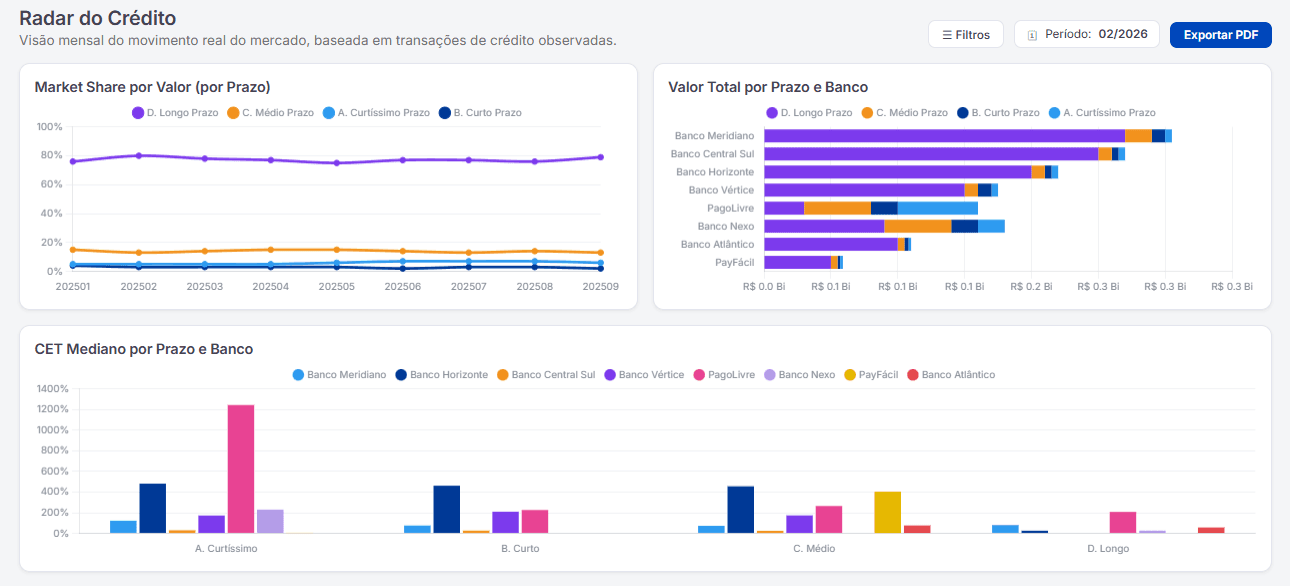Toggle Banco Horizonte in CET legend

(442, 375)
